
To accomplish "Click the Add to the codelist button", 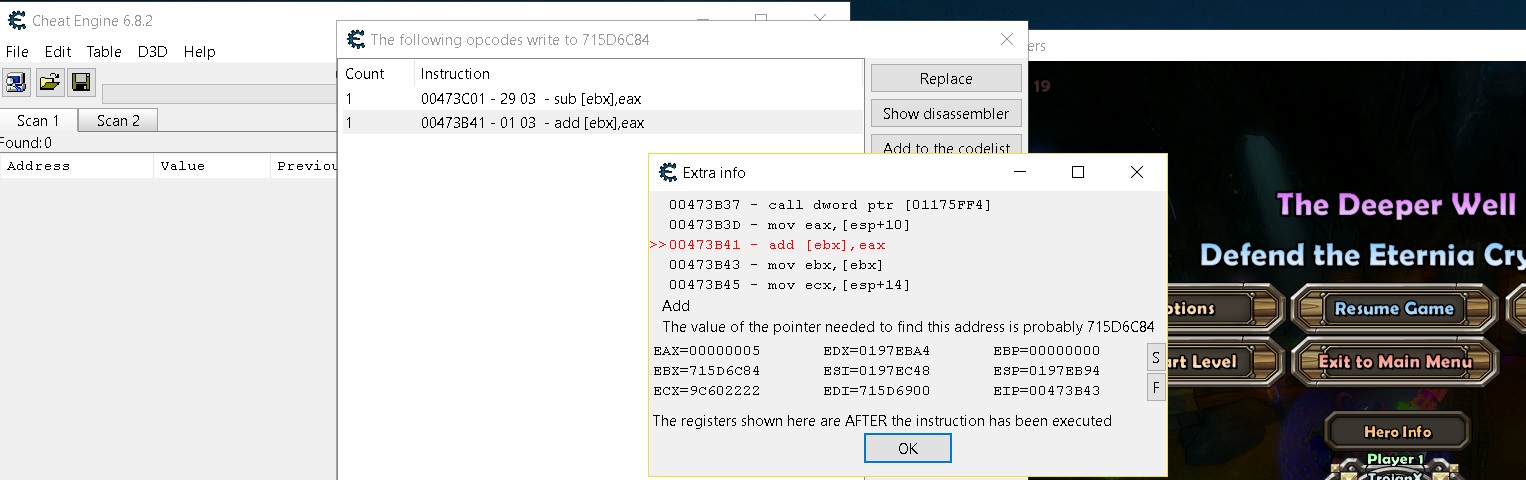I will [x=945, y=147].
